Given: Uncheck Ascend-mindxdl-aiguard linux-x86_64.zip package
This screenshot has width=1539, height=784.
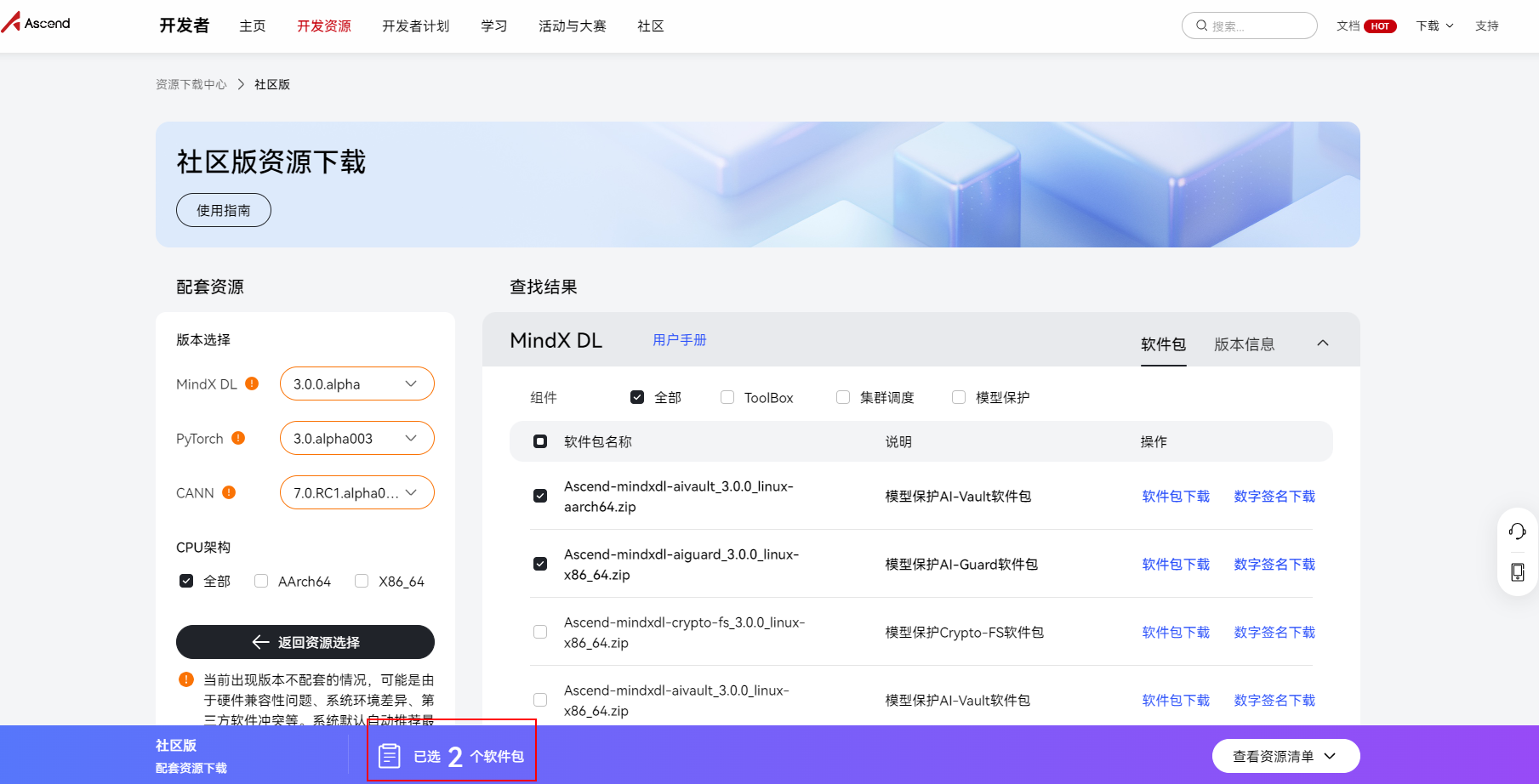Looking at the screenshot, I should (540, 564).
